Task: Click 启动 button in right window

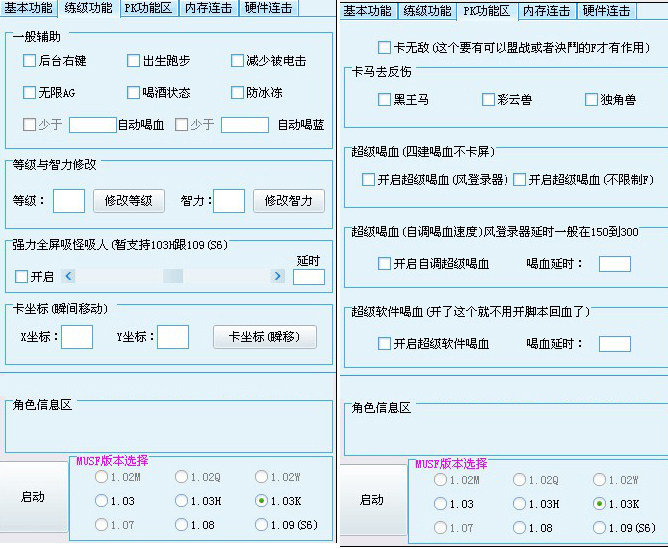Action: coord(372,500)
